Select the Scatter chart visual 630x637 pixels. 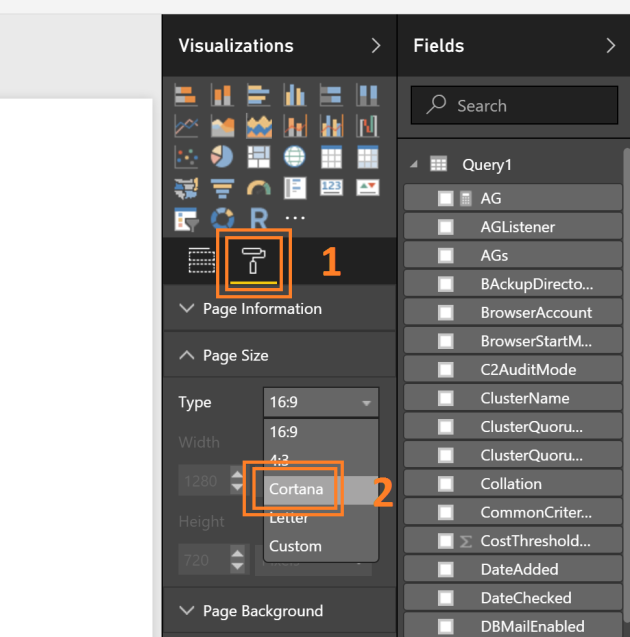click(x=186, y=157)
